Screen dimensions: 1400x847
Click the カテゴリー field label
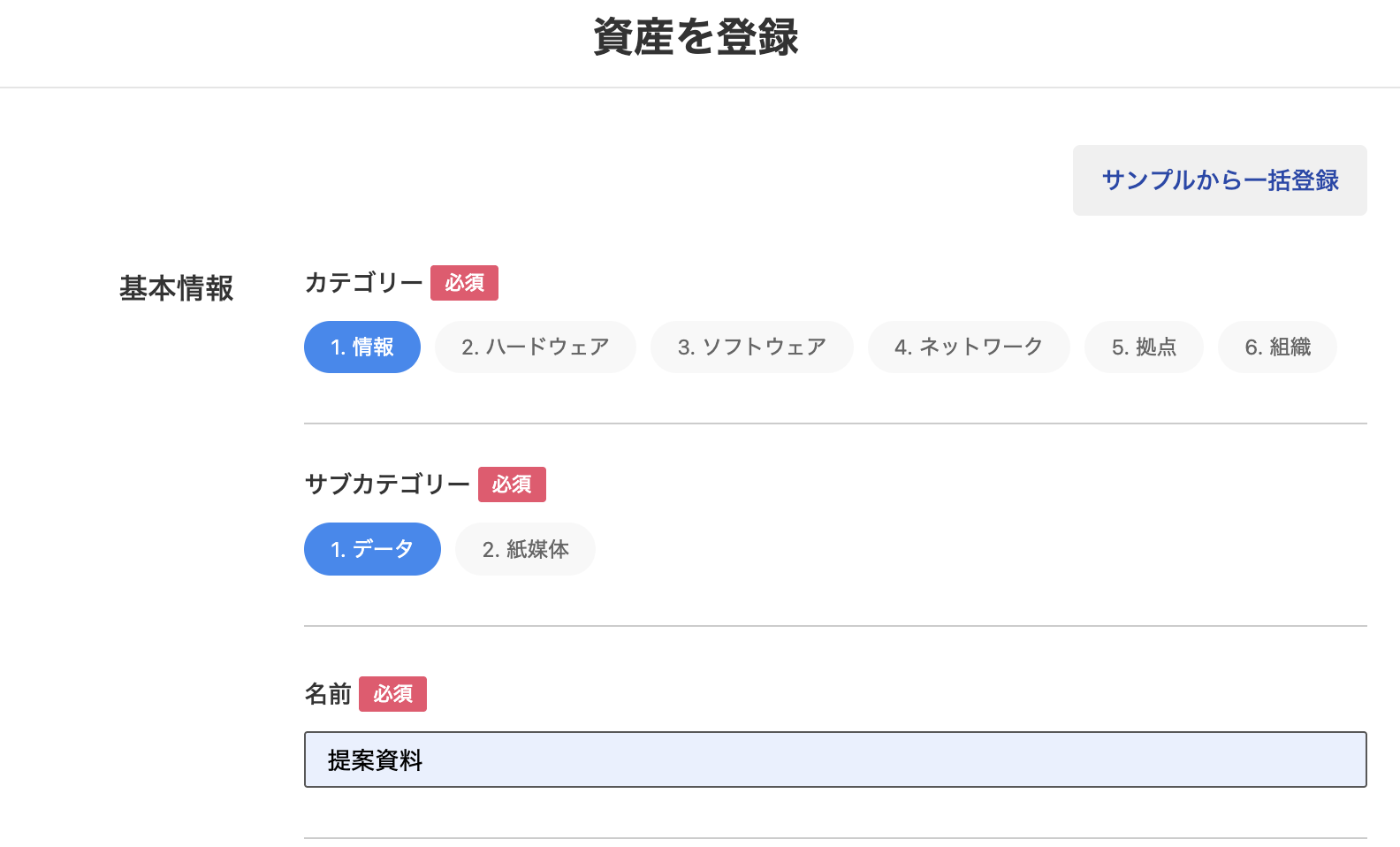point(363,283)
